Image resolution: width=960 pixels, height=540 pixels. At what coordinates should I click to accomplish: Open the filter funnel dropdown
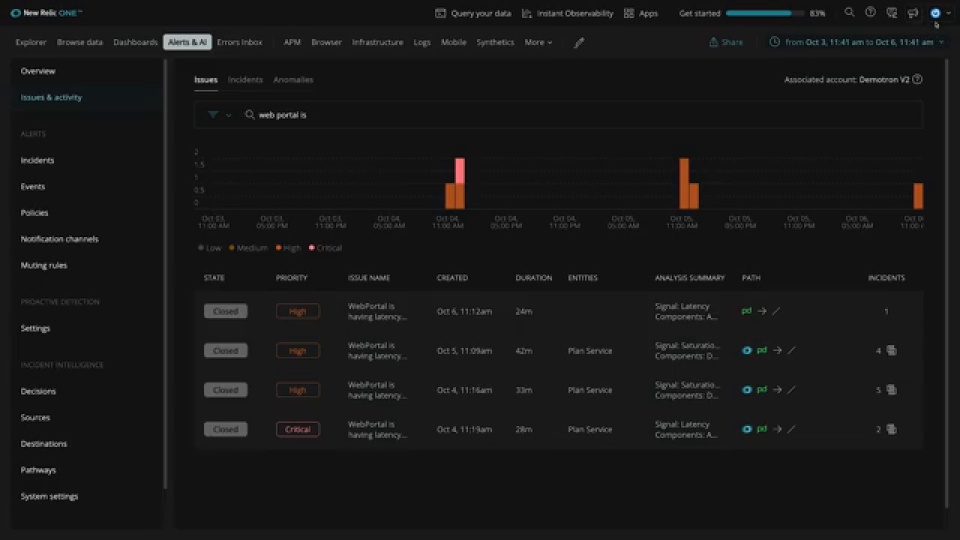point(219,114)
